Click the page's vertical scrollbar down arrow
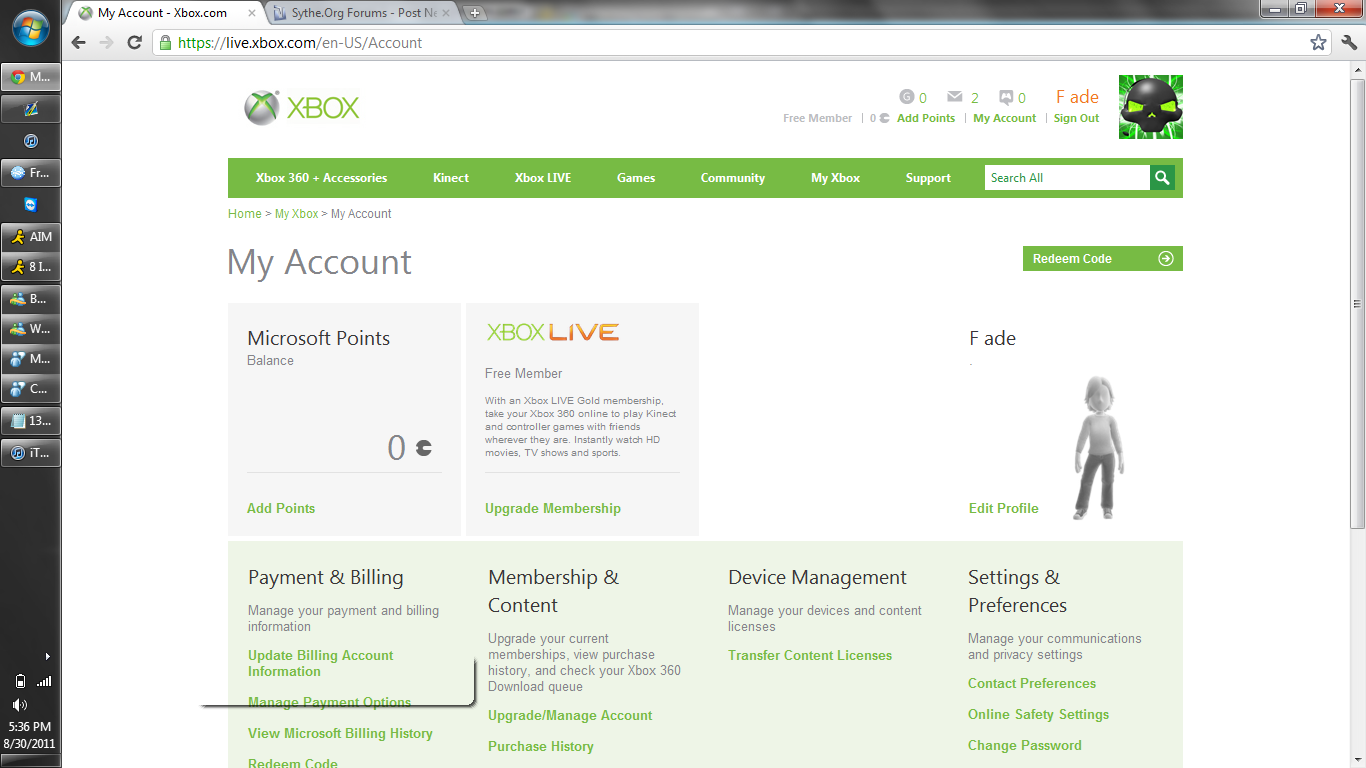The width and height of the screenshot is (1366, 768). 1357,759
